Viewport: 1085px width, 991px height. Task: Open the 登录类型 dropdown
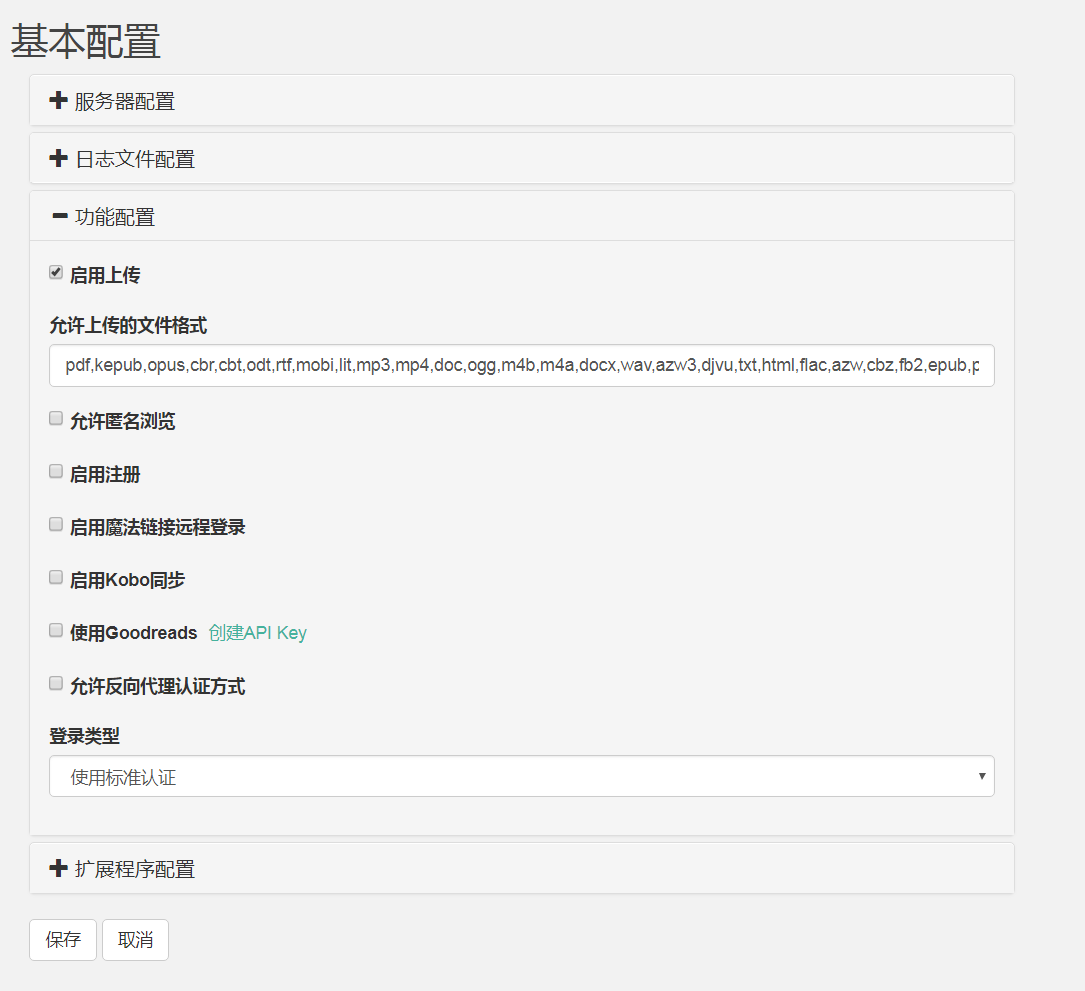(521, 775)
